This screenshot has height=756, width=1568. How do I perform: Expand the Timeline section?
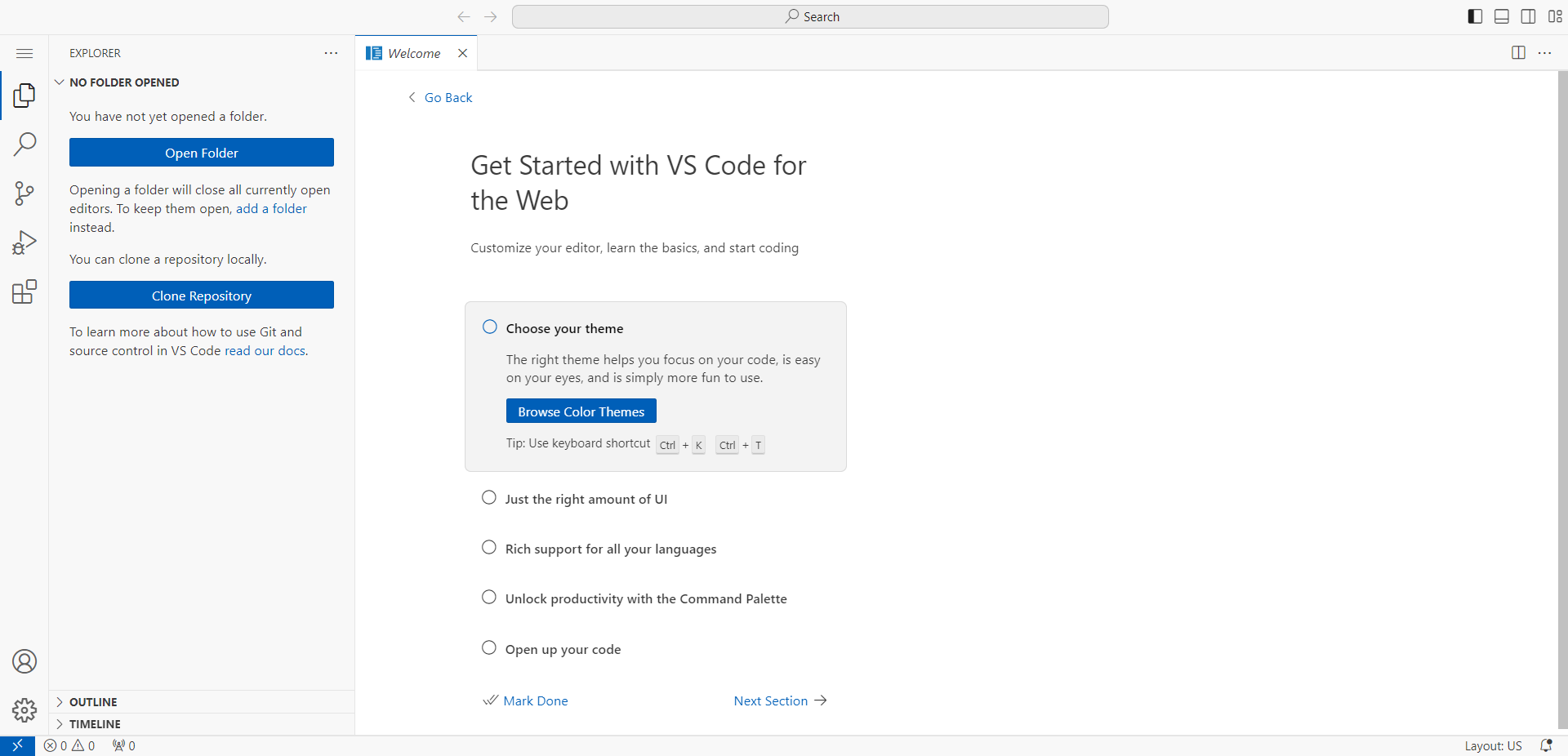tap(202, 724)
